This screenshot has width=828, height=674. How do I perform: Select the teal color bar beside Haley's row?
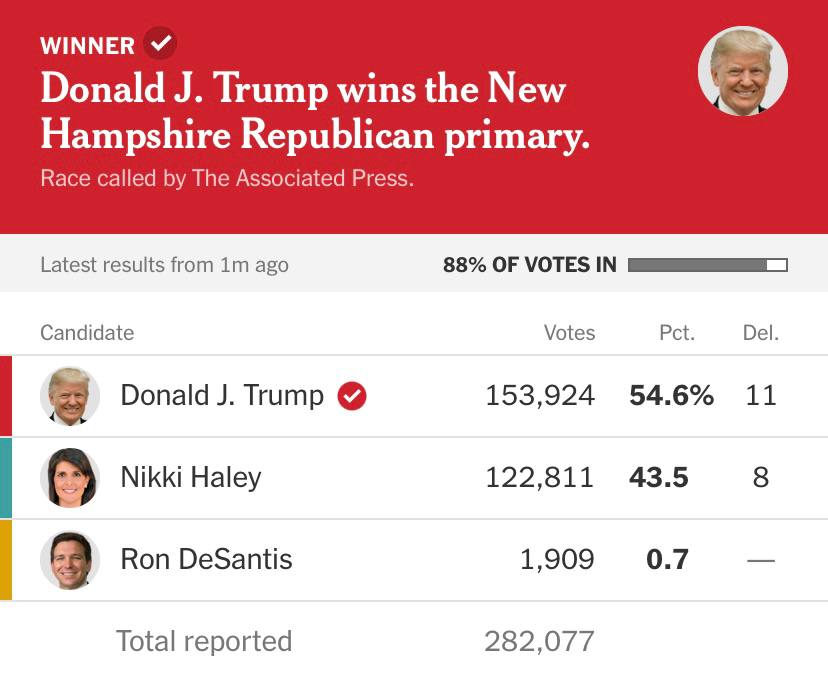point(6,478)
